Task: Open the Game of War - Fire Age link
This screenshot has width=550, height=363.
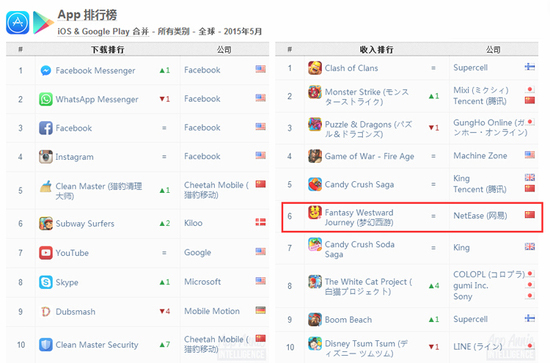Action: click(369, 156)
